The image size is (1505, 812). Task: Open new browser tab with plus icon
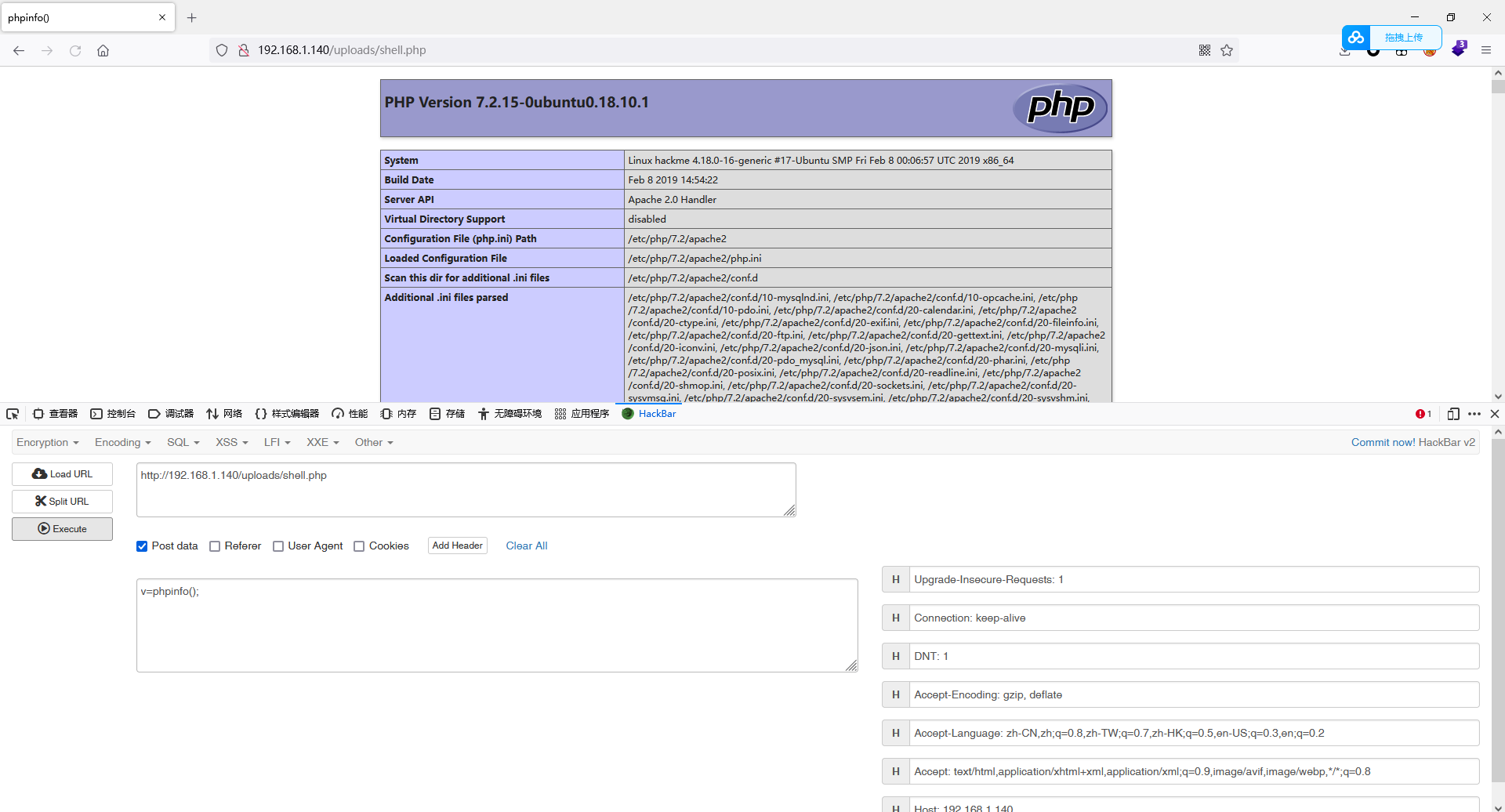click(x=191, y=17)
